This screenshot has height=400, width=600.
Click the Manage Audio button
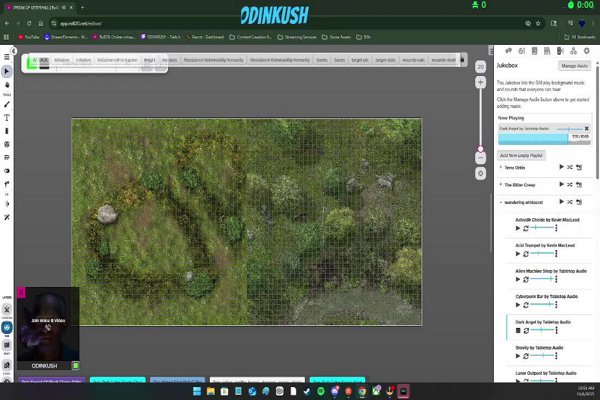coord(574,65)
